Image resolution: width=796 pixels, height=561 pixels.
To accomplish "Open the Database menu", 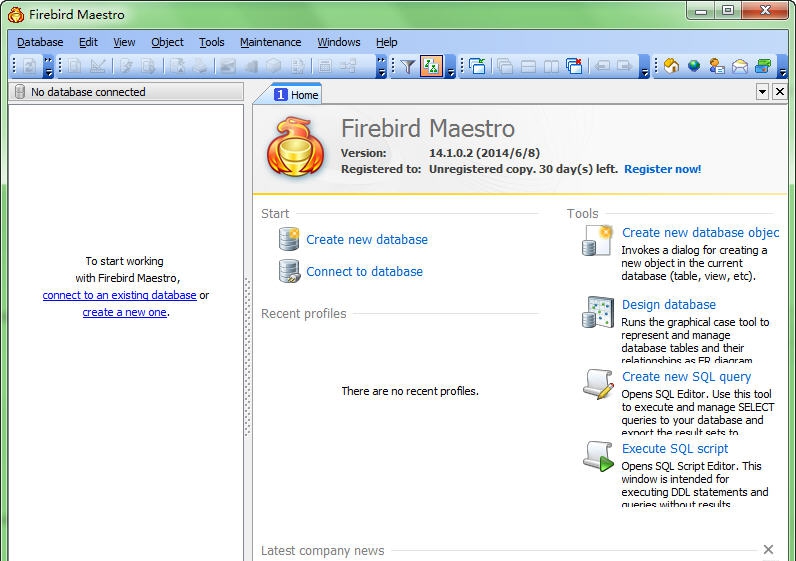I will (x=40, y=42).
